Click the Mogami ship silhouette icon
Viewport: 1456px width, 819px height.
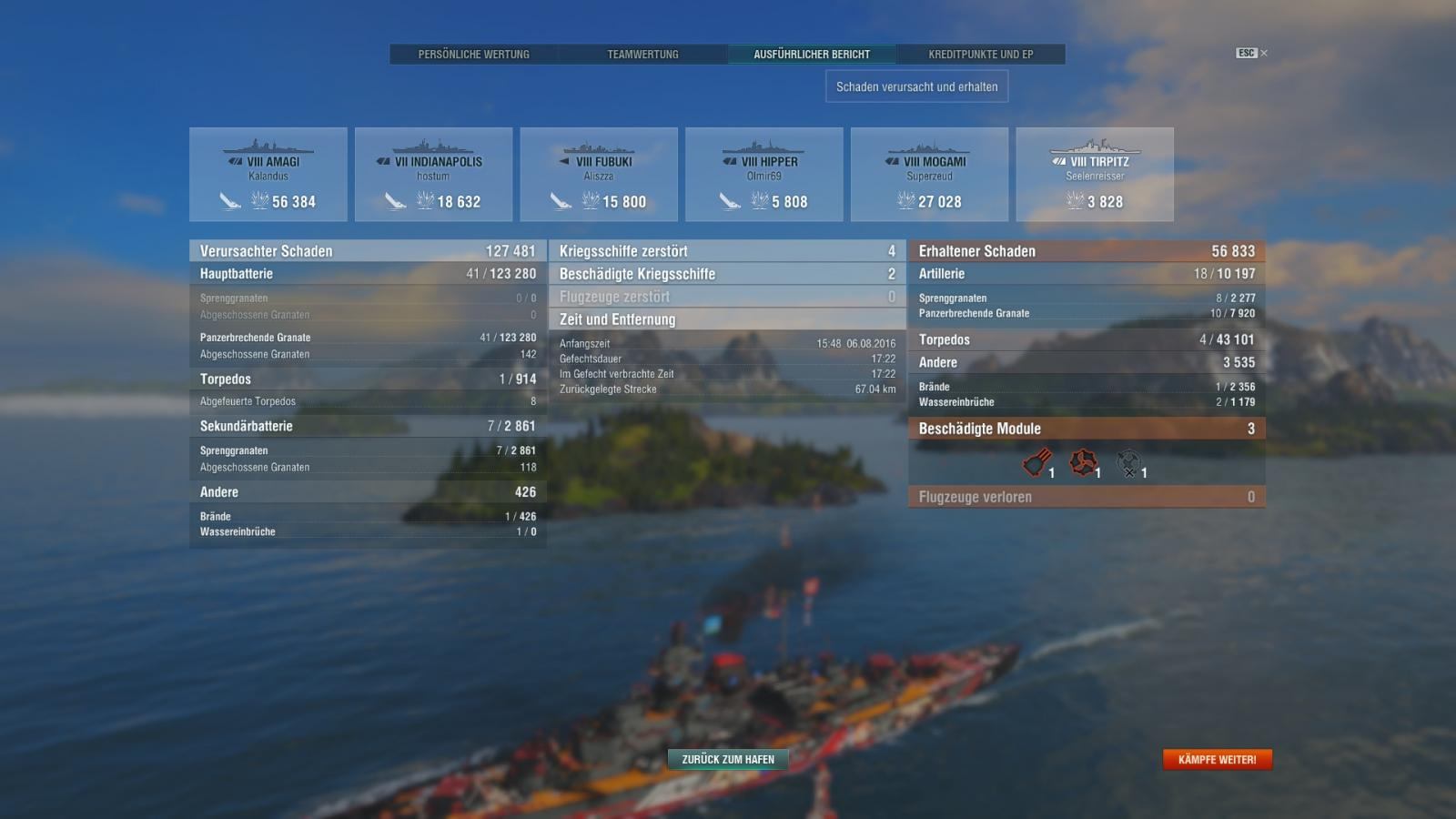[929, 147]
